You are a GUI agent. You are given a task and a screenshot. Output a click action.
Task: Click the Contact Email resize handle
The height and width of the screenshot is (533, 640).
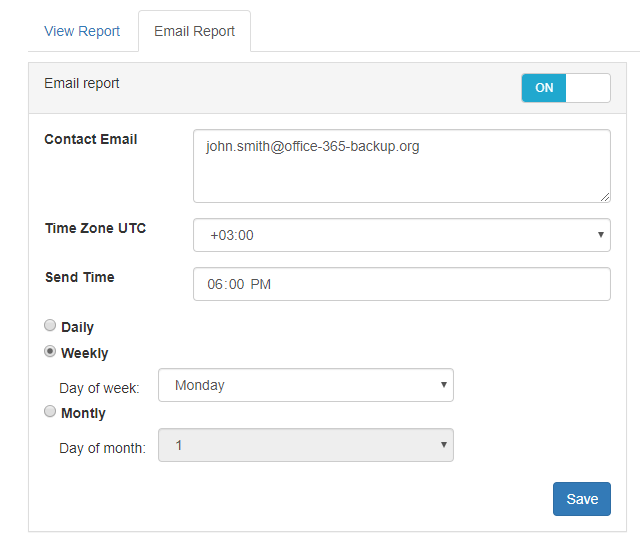pyautogui.click(x=605, y=197)
